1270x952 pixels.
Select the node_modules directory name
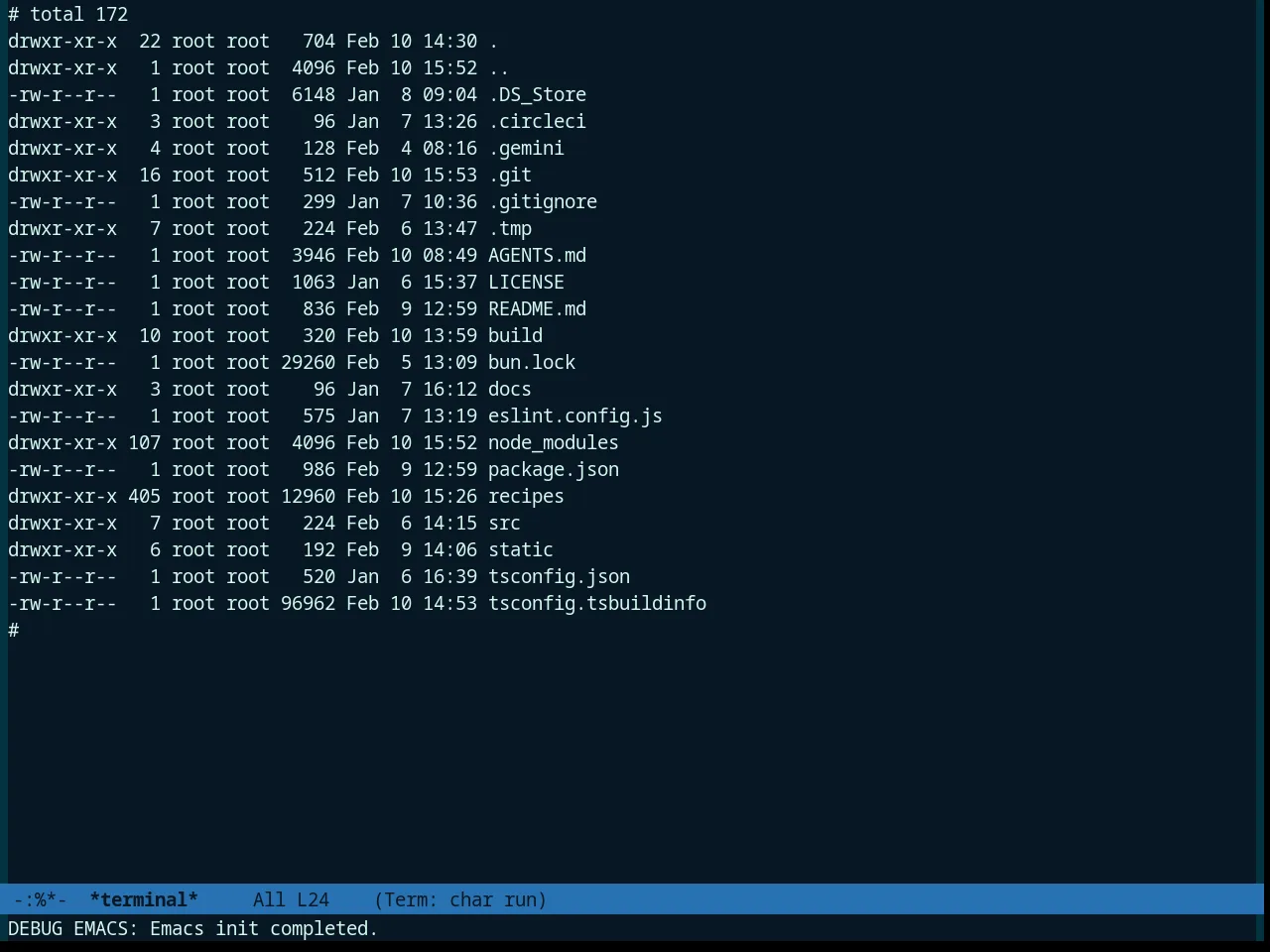point(554,442)
